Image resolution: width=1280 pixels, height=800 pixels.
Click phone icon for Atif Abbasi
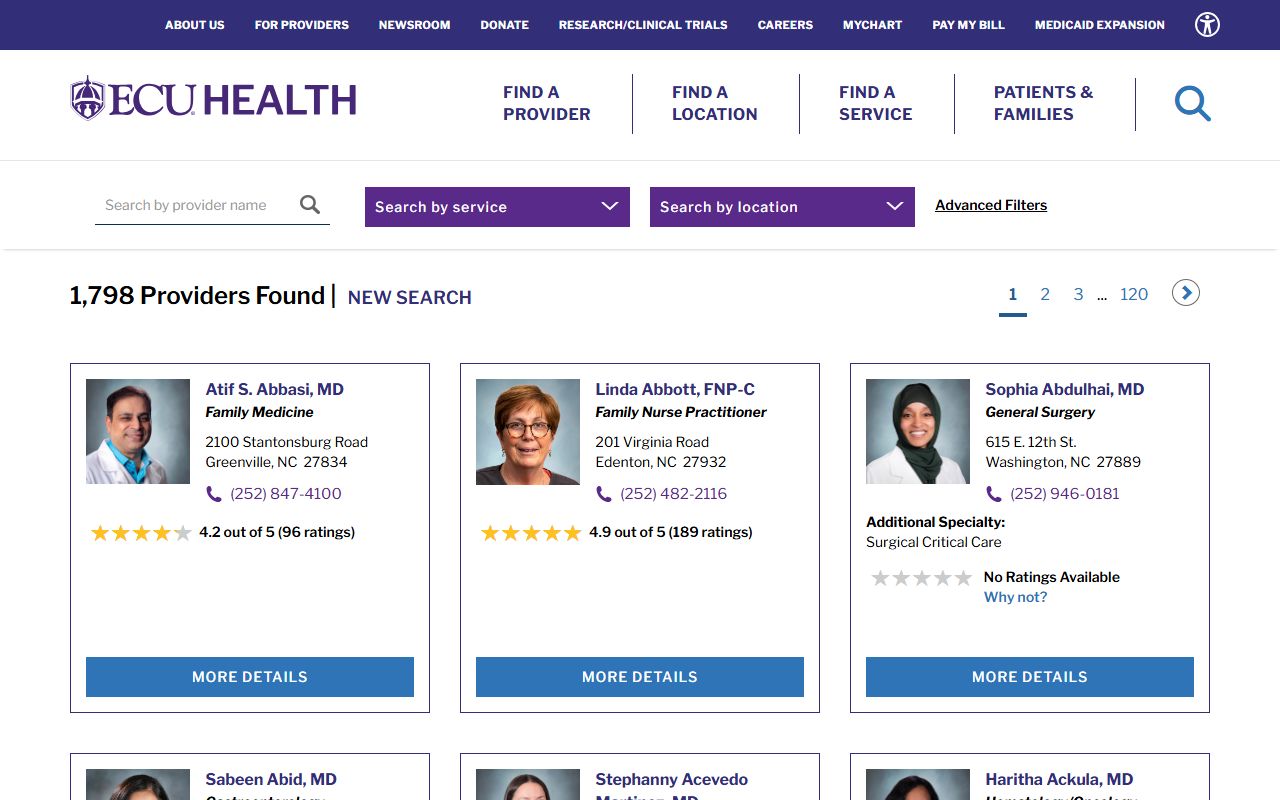click(x=213, y=494)
